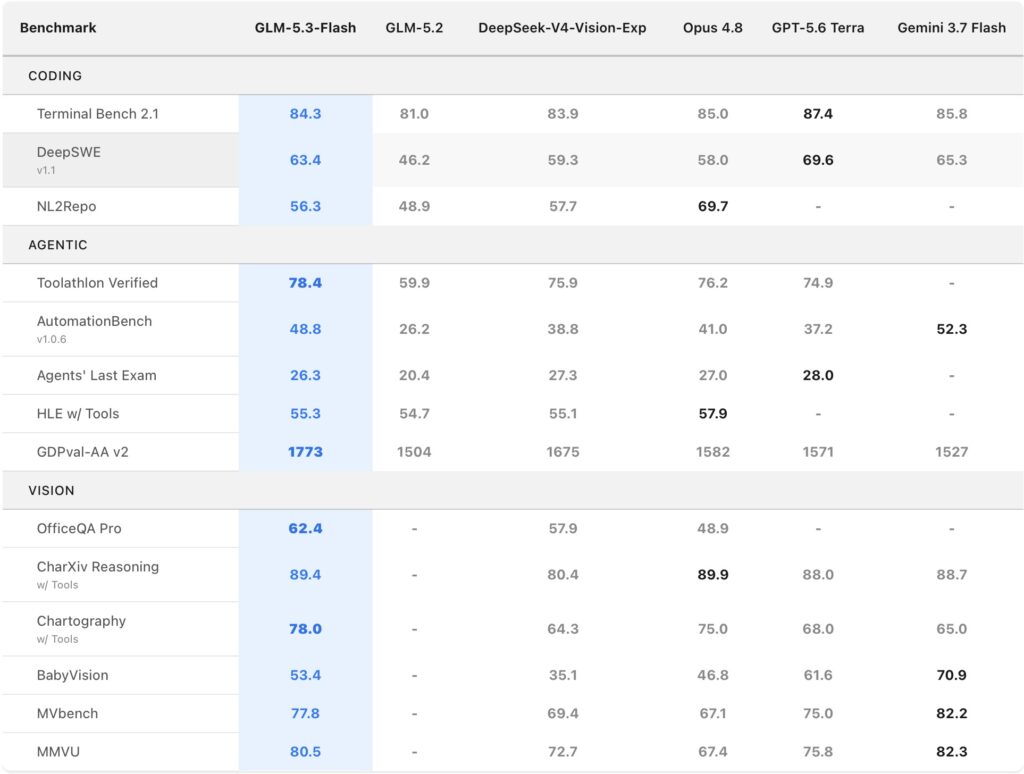Image resolution: width=1024 pixels, height=774 pixels.
Task: Select the OfficeQA Pro row label
Action: [79, 528]
